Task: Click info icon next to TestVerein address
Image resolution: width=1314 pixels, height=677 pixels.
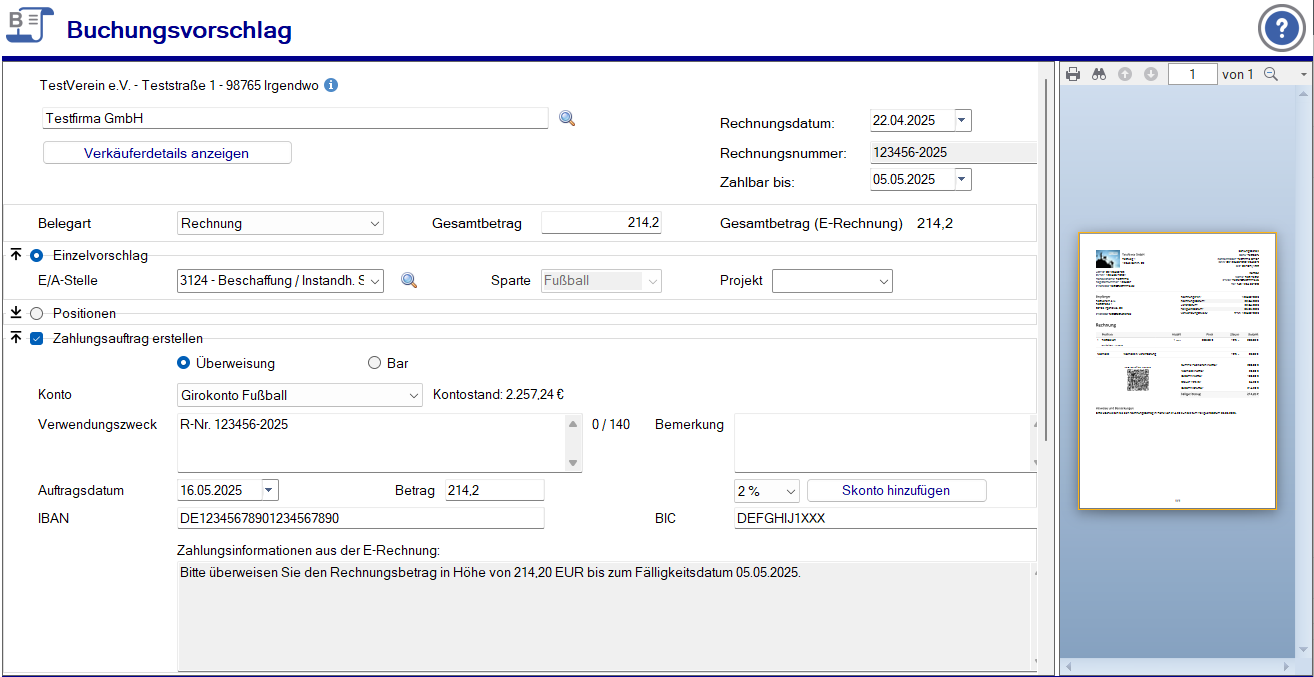Action: [331, 85]
